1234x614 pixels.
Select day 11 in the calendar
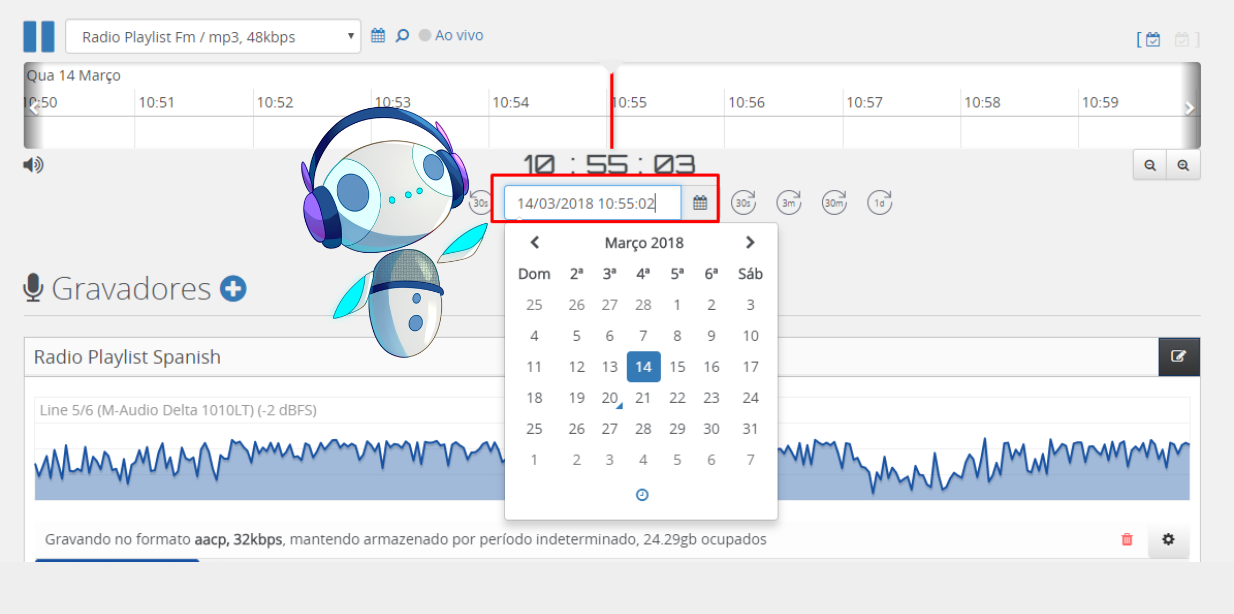point(534,367)
